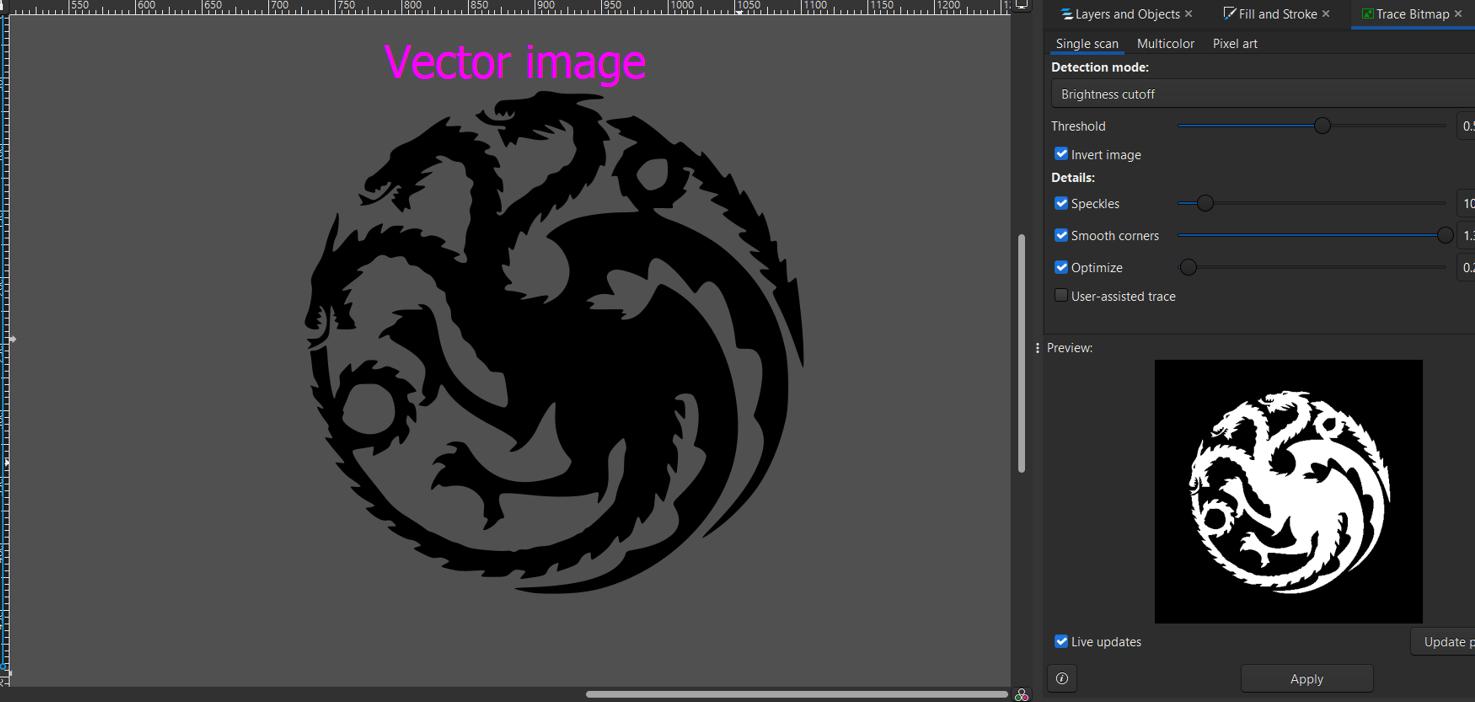Click the Fill and Stroke brush icon
Image resolution: width=1475 pixels, height=702 pixels.
click(x=1230, y=14)
